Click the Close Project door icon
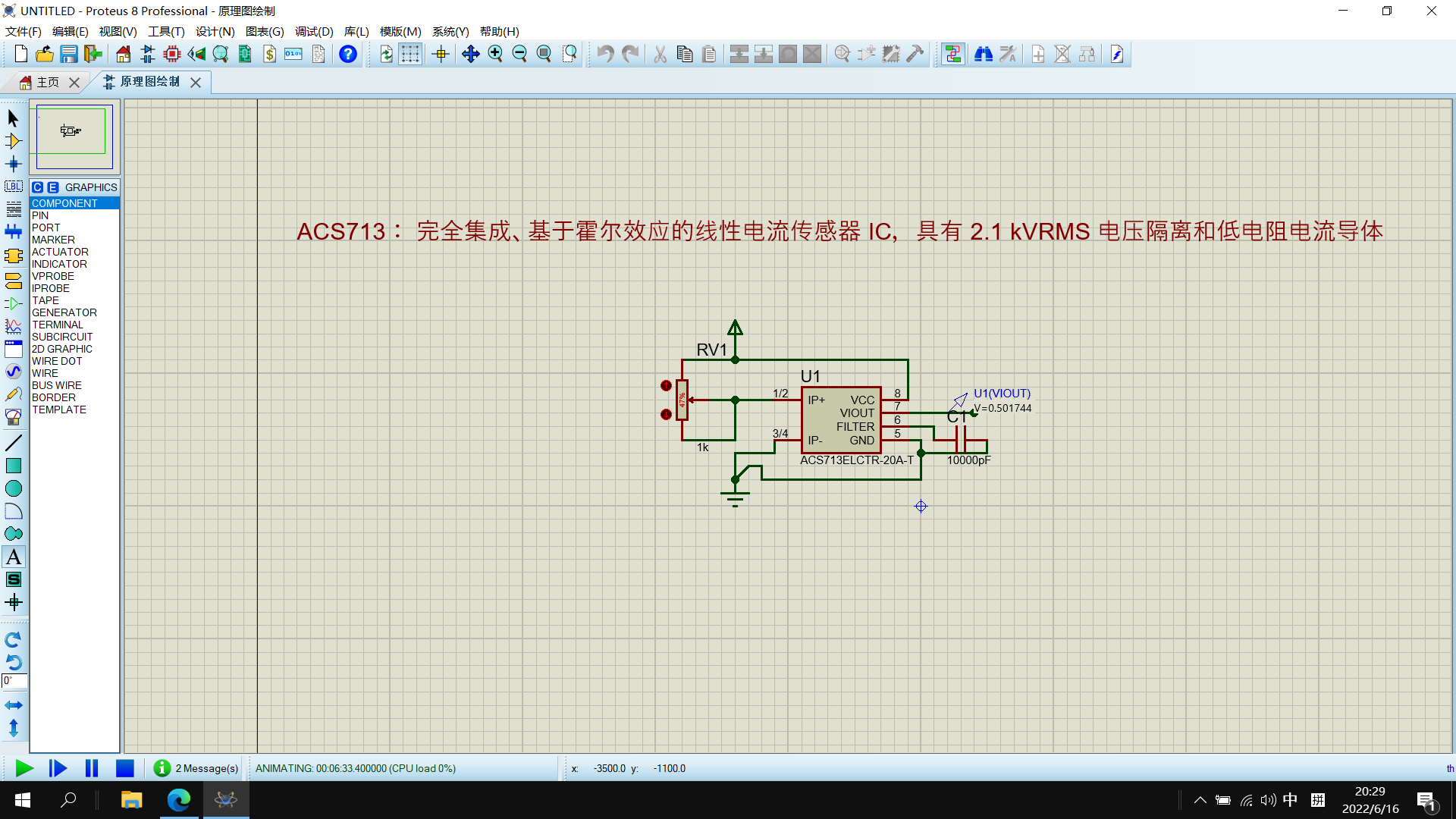The height and width of the screenshot is (819, 1456). click(93, 54)
